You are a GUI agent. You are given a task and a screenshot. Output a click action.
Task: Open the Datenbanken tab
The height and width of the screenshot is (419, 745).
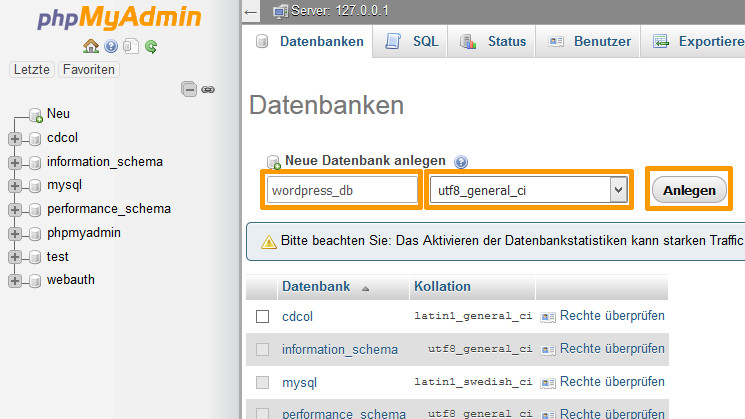307,42
